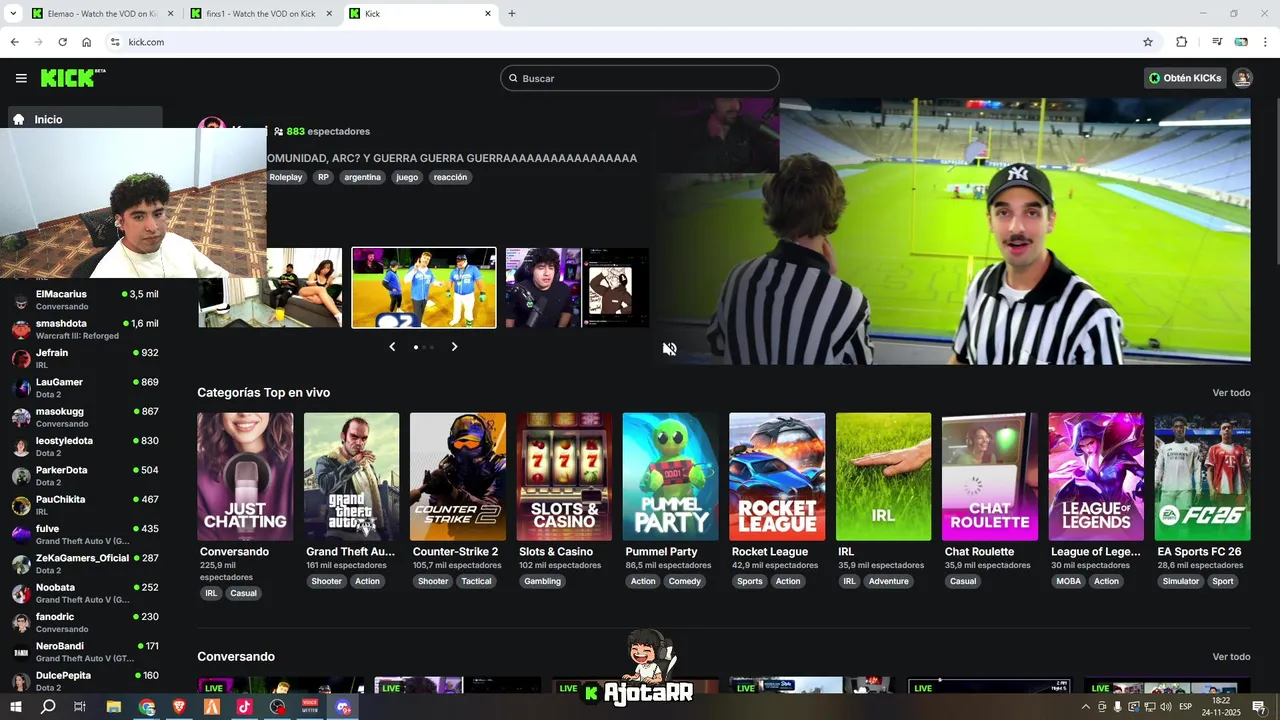Open the Windows Start menu
Image resolution: width=1280 pixels, height=720 pixels.
pos(15,707)
